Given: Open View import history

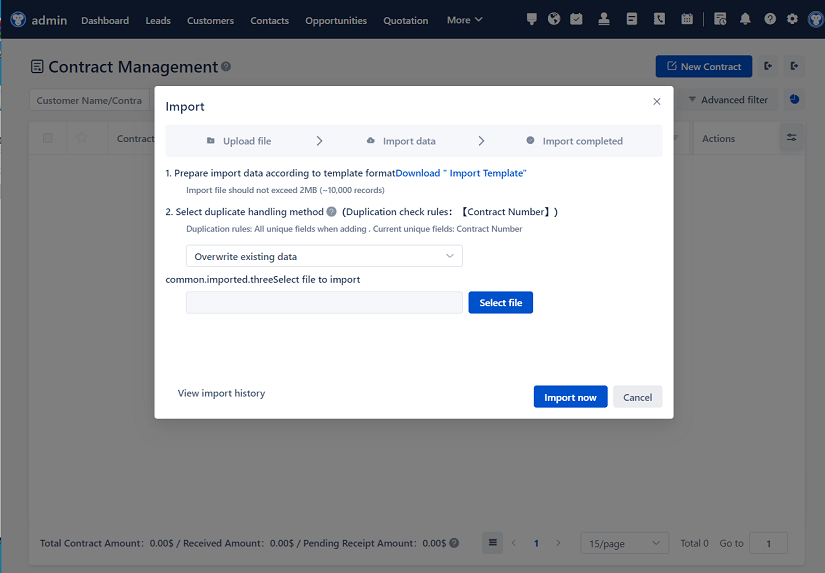Looking at the screenshot, I should pyautogui.click(x=222, y=393).
